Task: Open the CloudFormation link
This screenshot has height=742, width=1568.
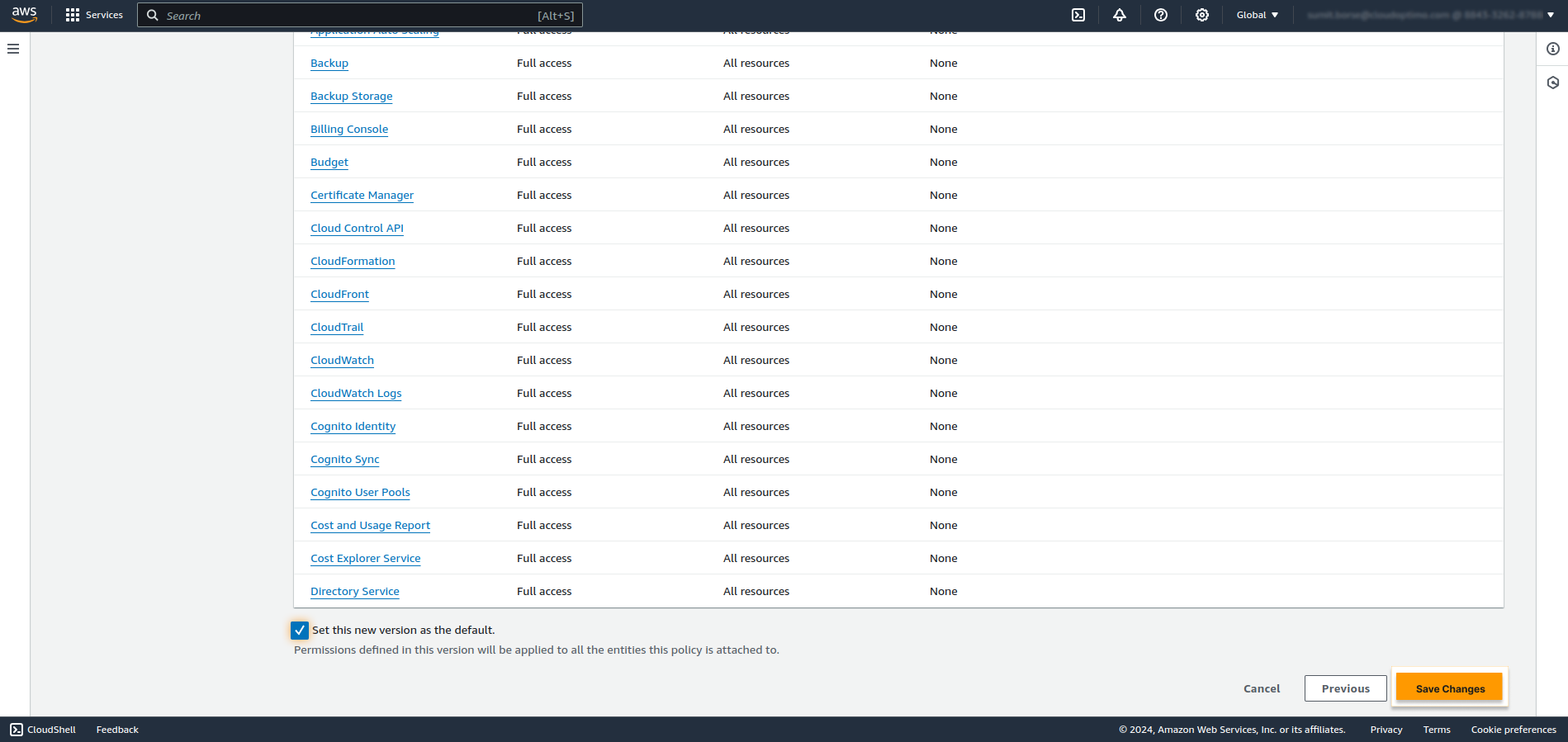Action: (x=353, y=261)
